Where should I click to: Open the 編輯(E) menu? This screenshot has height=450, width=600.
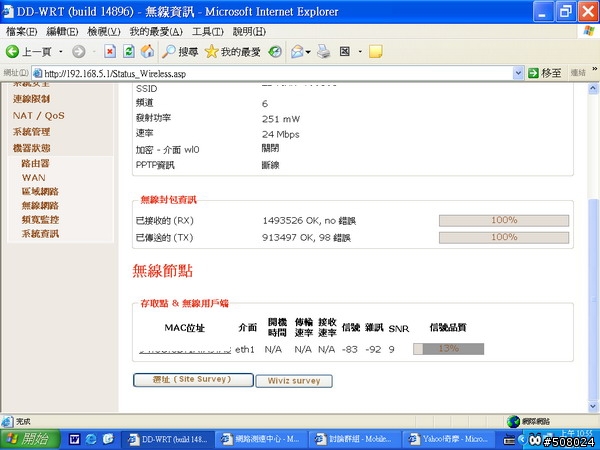[x=62, y=31]
